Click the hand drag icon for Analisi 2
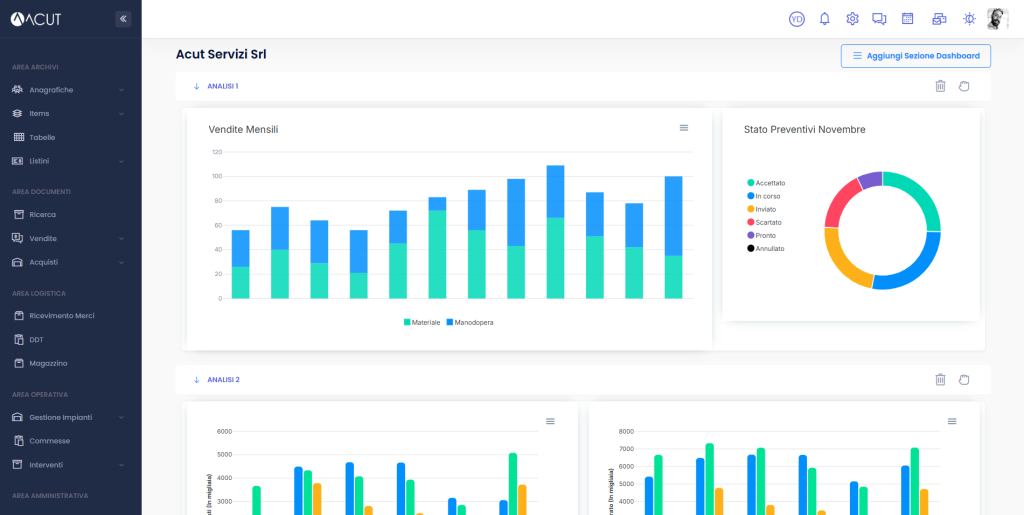 coord(964,380)
